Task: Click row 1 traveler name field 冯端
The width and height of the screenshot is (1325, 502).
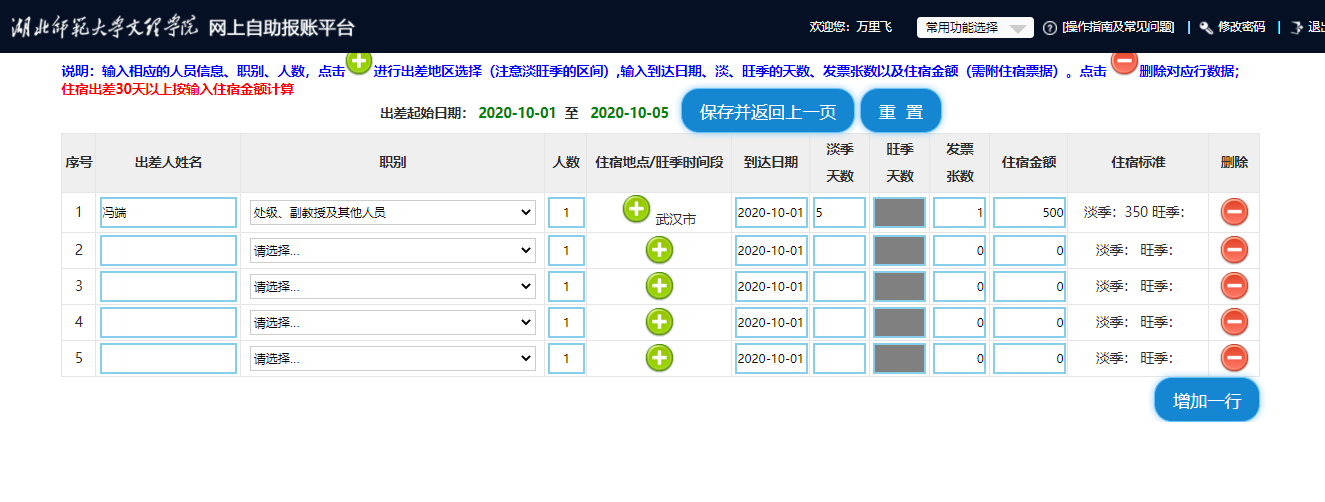Action: 168,212
